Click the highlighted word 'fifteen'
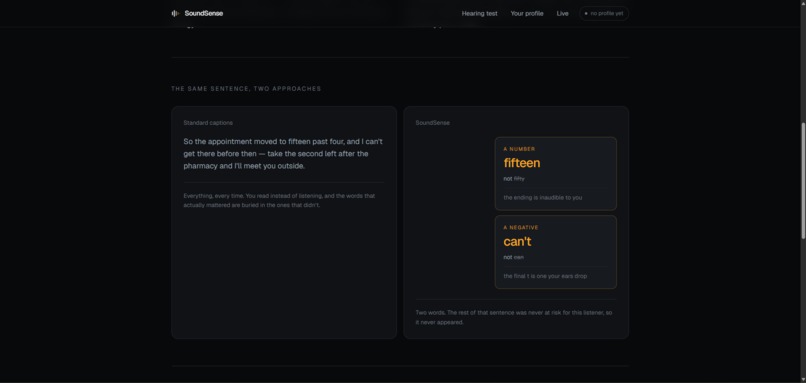This screenshot has width=806, height=383. click(522, 163)
